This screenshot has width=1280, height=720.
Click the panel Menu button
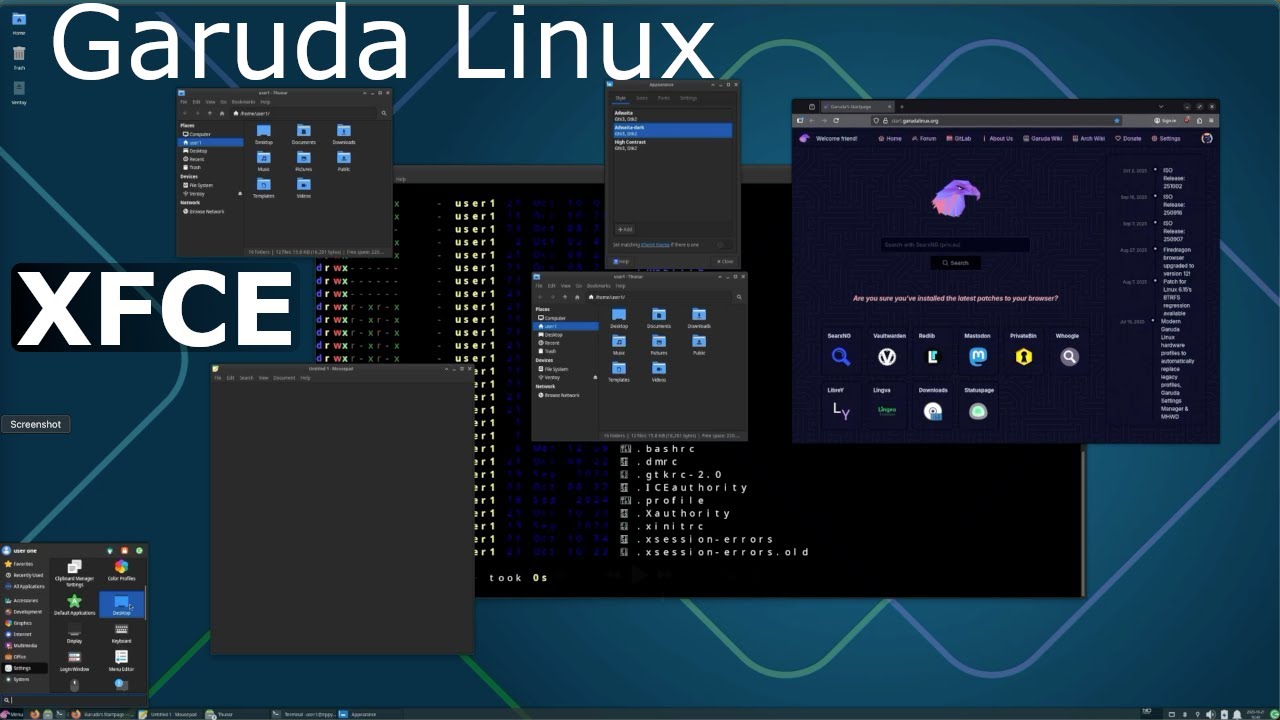[x=12, y=714]
